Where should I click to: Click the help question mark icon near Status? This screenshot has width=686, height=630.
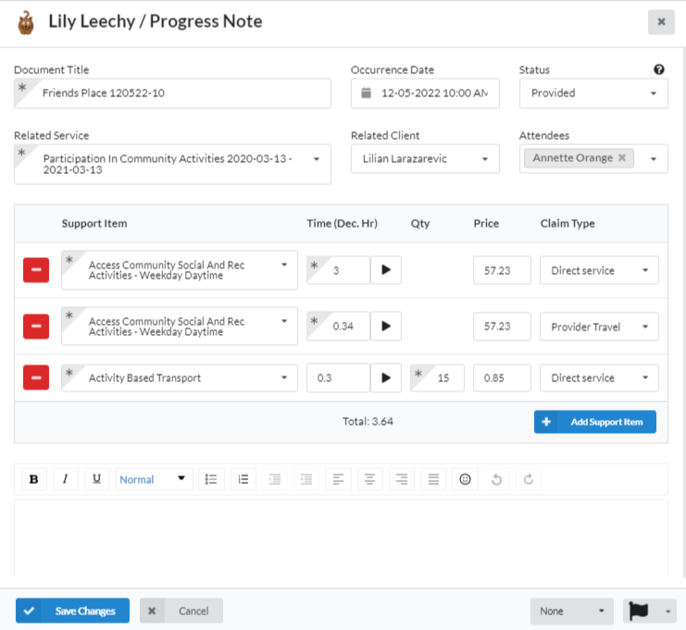[x=659, y=70]
